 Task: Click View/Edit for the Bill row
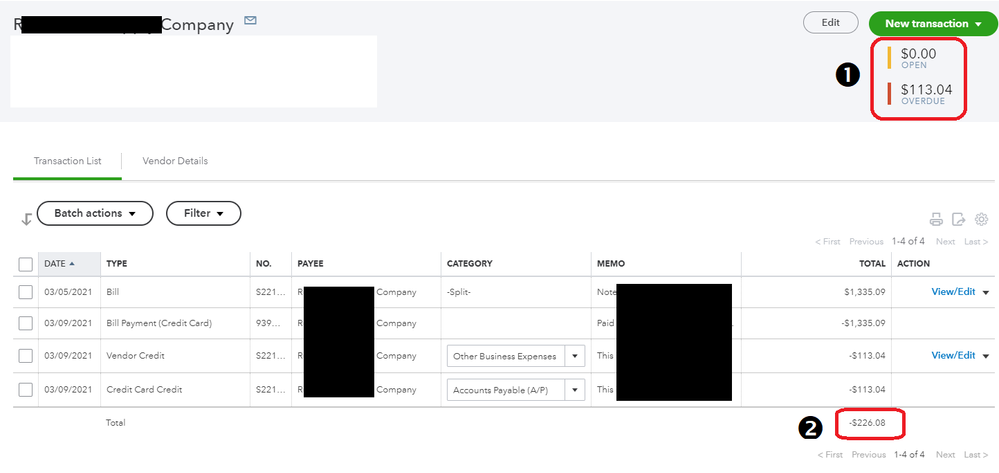coord(953,292)
